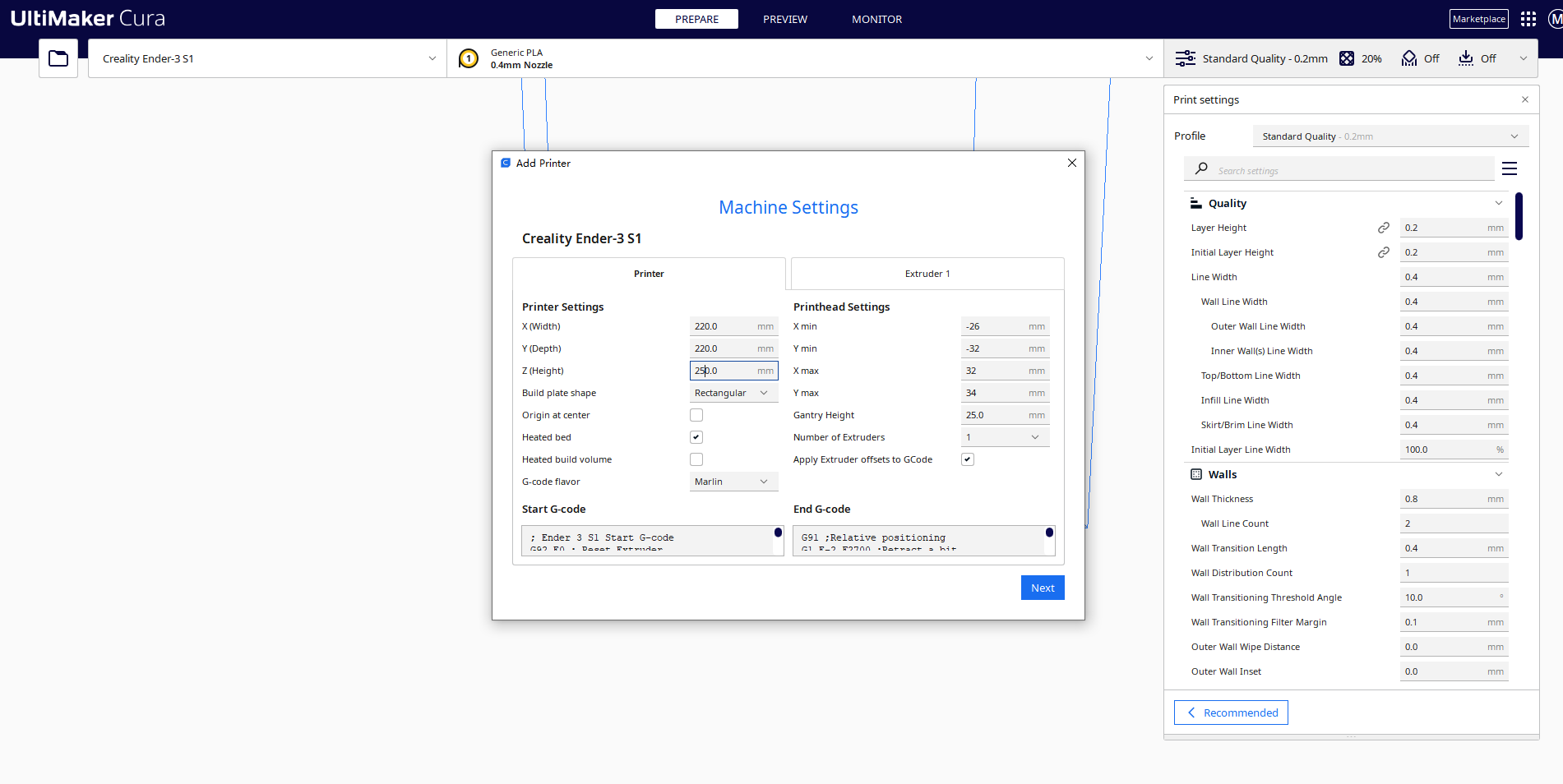
Task: Expand the Generic PLA material selector
Action: (x=805, y=58)
